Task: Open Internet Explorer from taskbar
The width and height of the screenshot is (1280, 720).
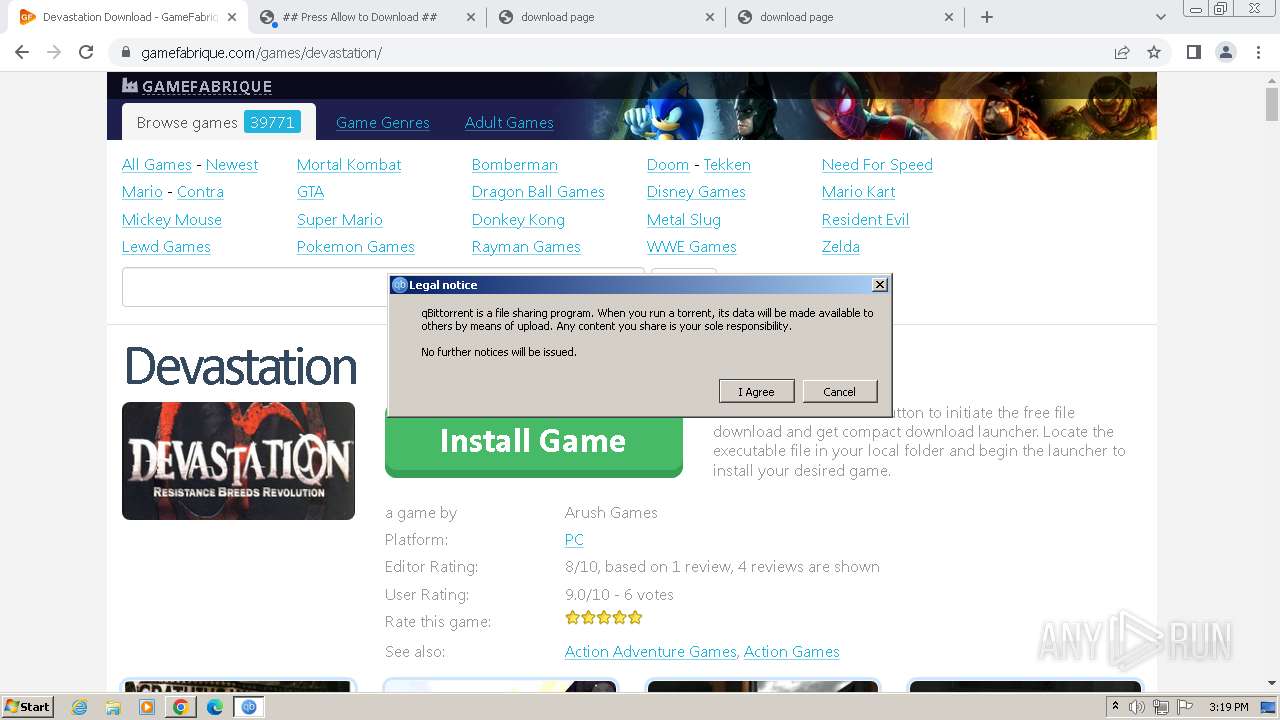Action: tap(79, 707)
